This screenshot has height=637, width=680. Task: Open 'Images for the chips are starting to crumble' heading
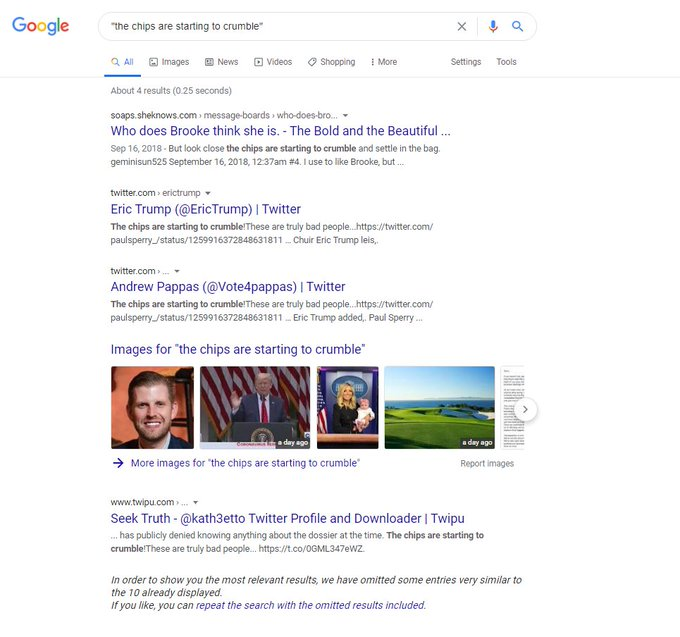tap(238, 350)
